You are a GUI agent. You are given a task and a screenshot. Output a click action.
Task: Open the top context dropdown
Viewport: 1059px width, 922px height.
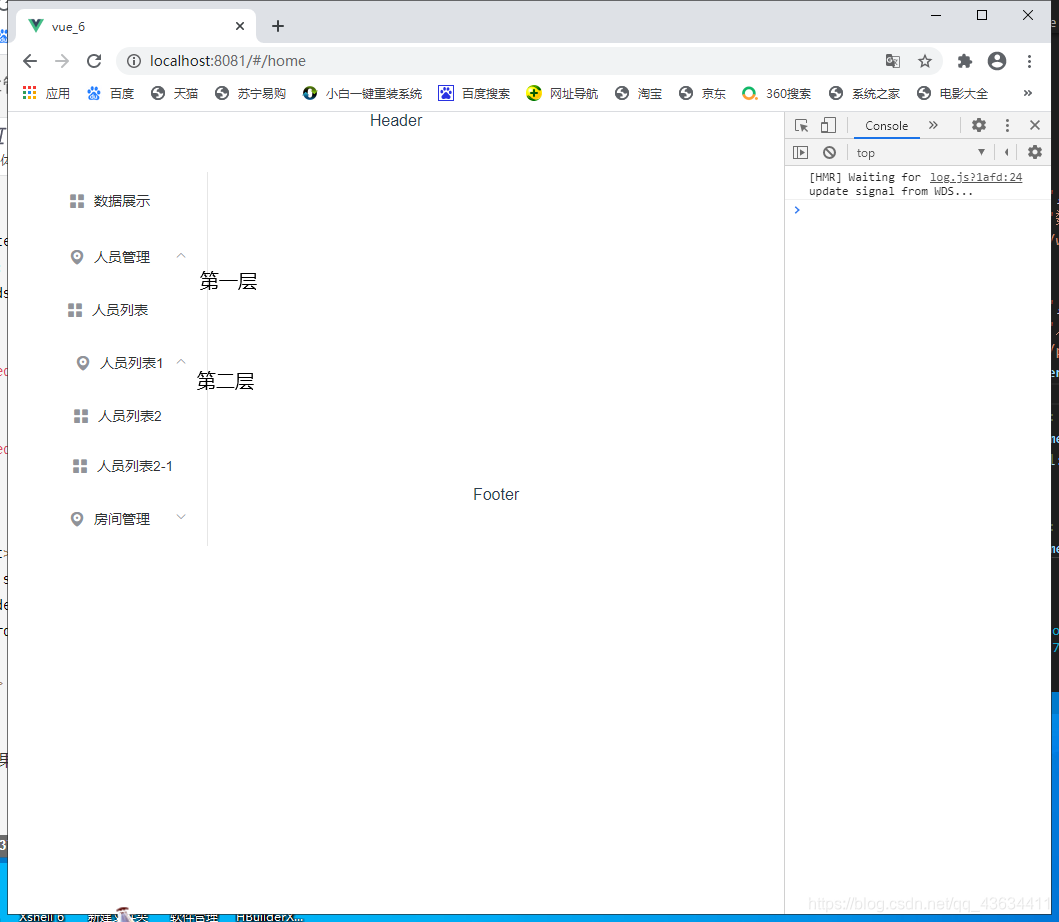[921, 153]
